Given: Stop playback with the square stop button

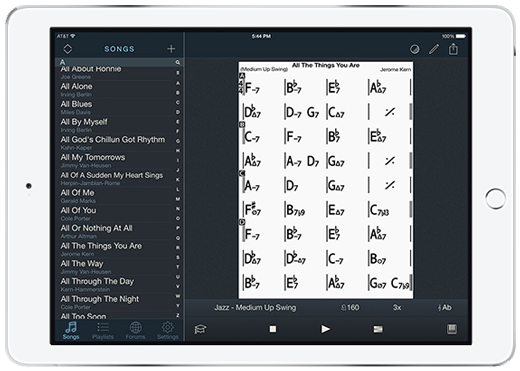Looking at the screenshot, I should point(273,329).
